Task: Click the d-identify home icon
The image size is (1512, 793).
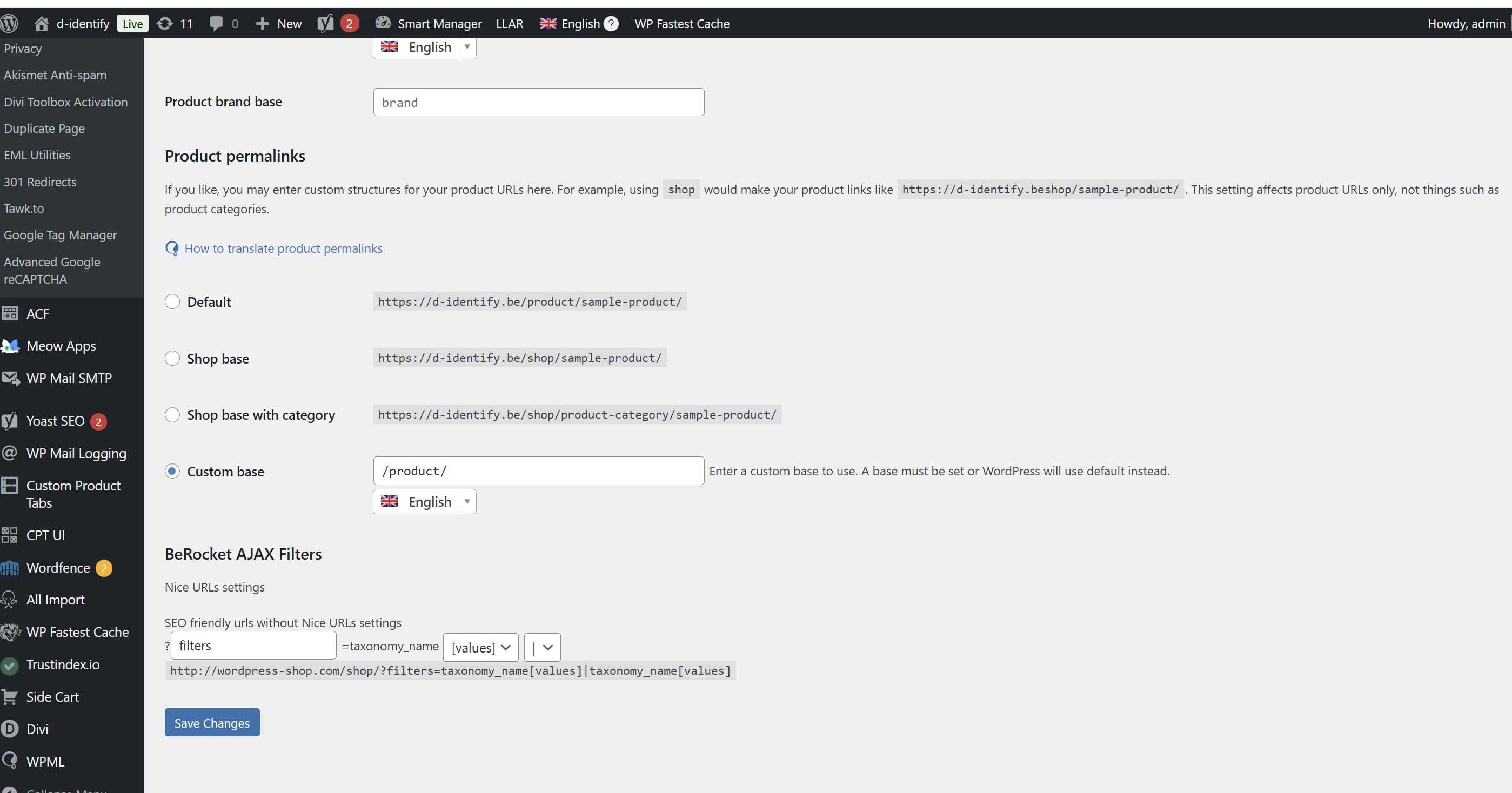Action: [41, 23]
